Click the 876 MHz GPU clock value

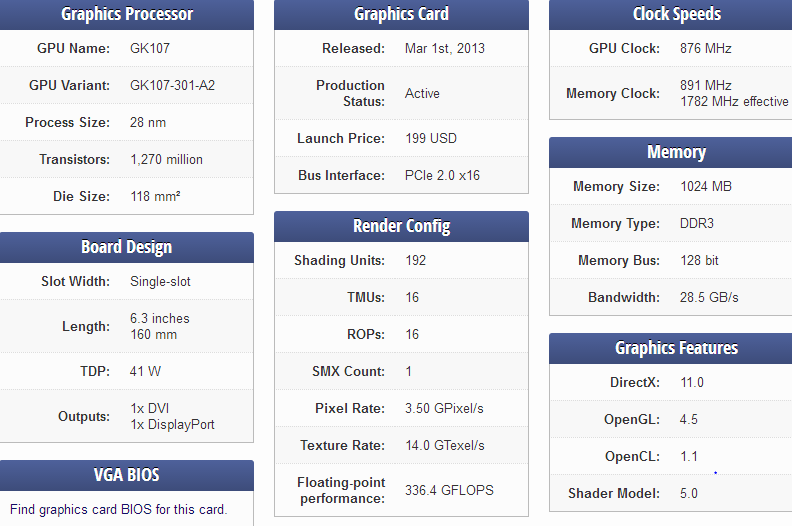[706, 49]
